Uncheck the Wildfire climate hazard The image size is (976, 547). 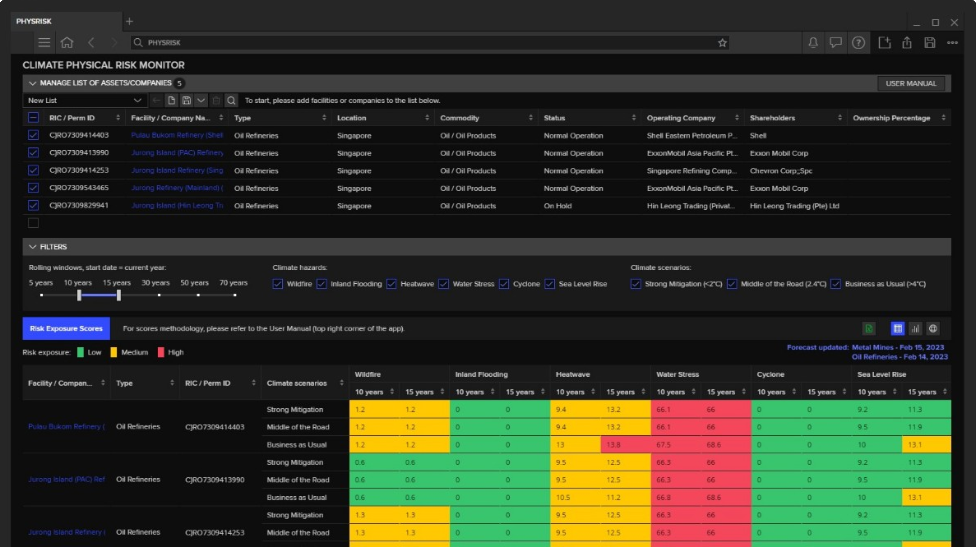click(279, 284)
